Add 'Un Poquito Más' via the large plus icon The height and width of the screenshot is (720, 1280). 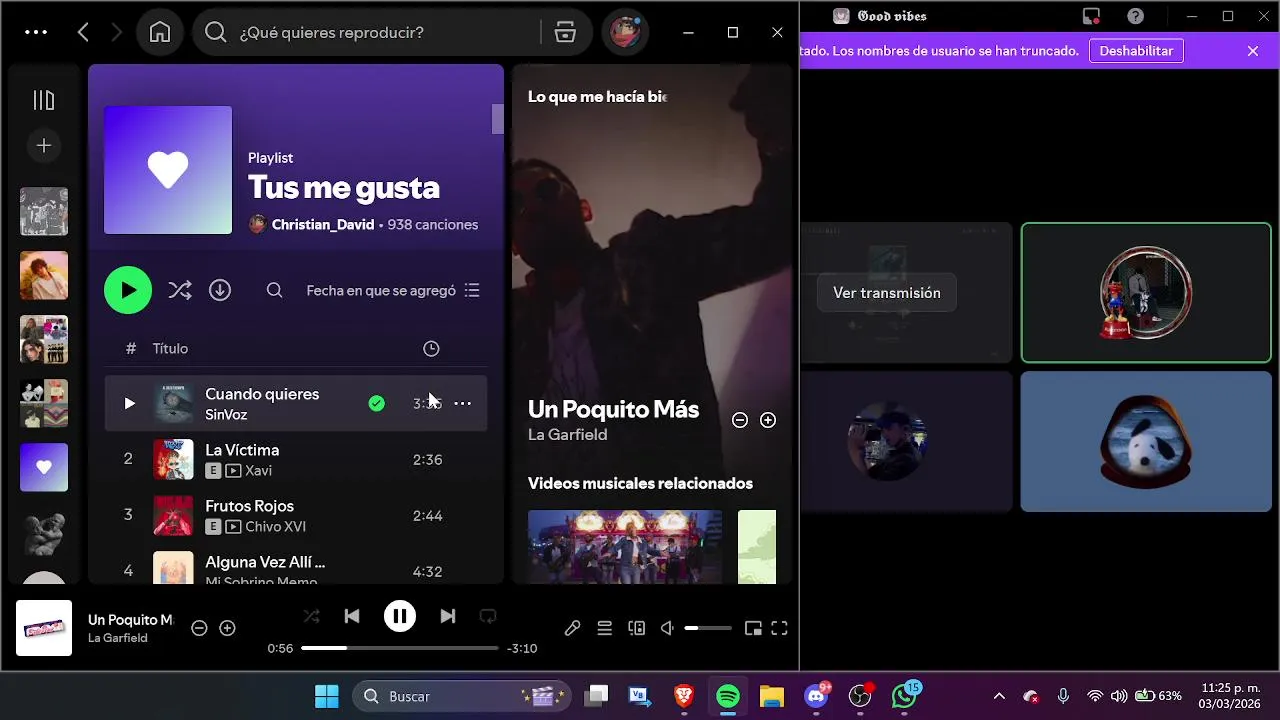pos(768,420)
